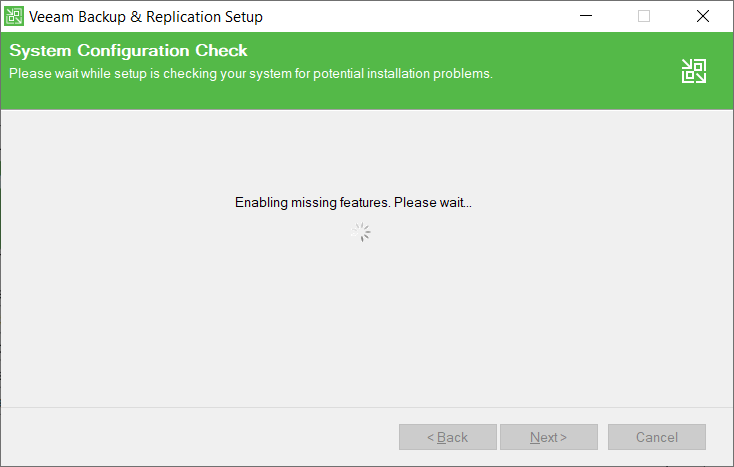Click the loading spinner animation

coord(362,233)
